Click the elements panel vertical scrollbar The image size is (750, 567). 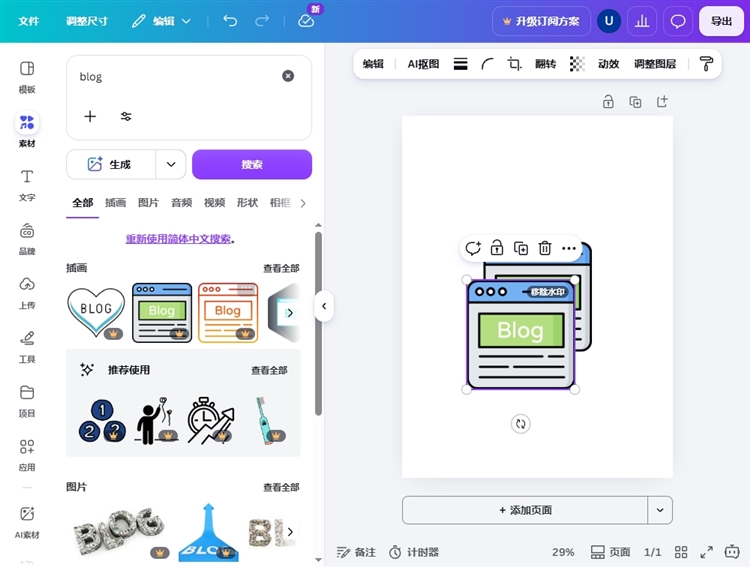[319, 323]
